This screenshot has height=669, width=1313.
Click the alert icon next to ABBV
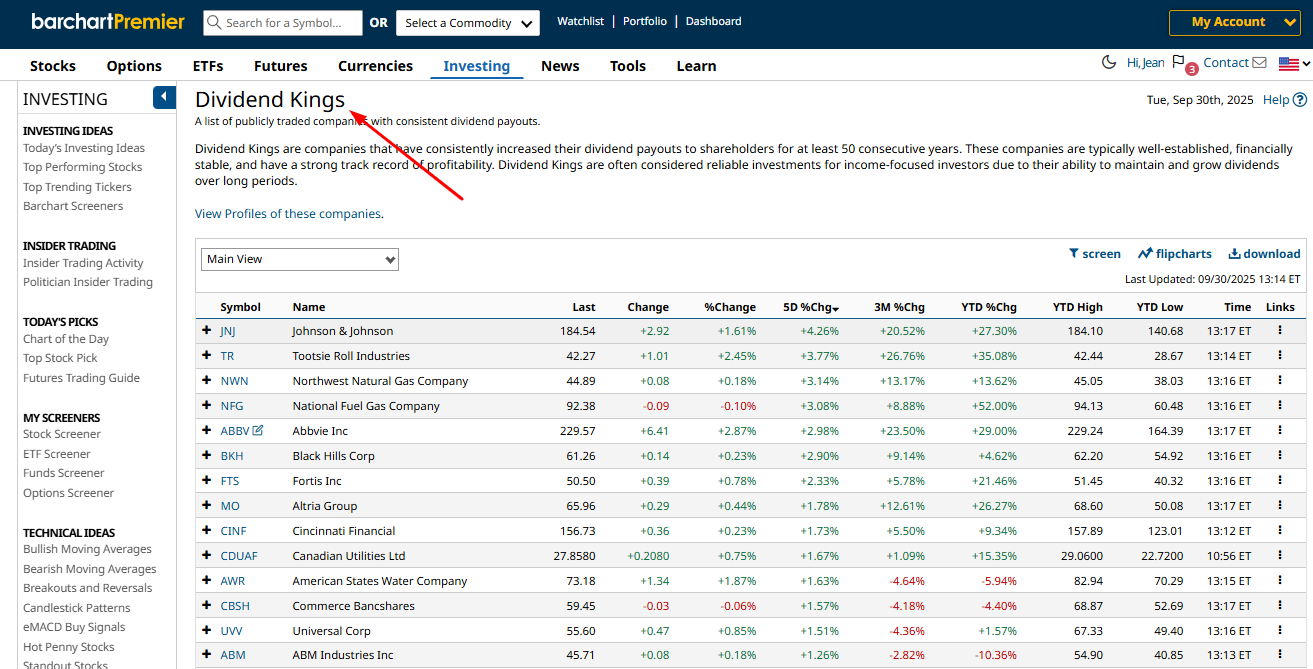tap(258, 430)
